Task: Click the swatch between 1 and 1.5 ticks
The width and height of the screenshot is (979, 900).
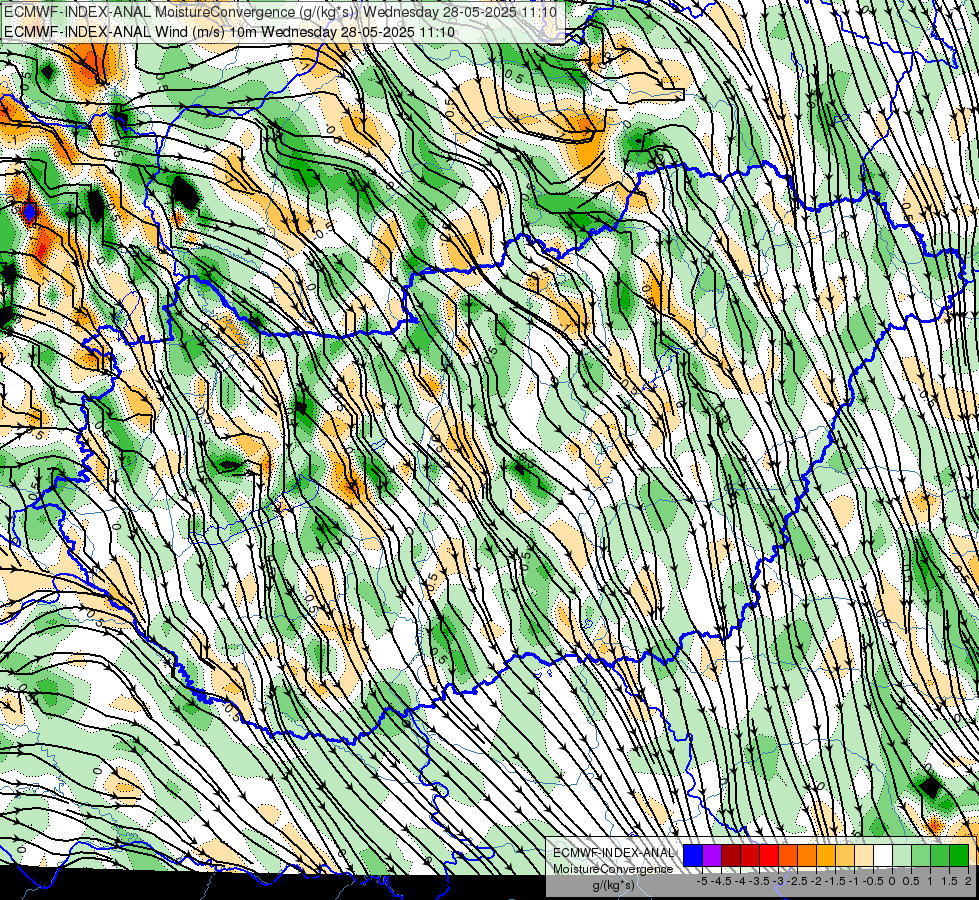Action: (x=940, y=855)
